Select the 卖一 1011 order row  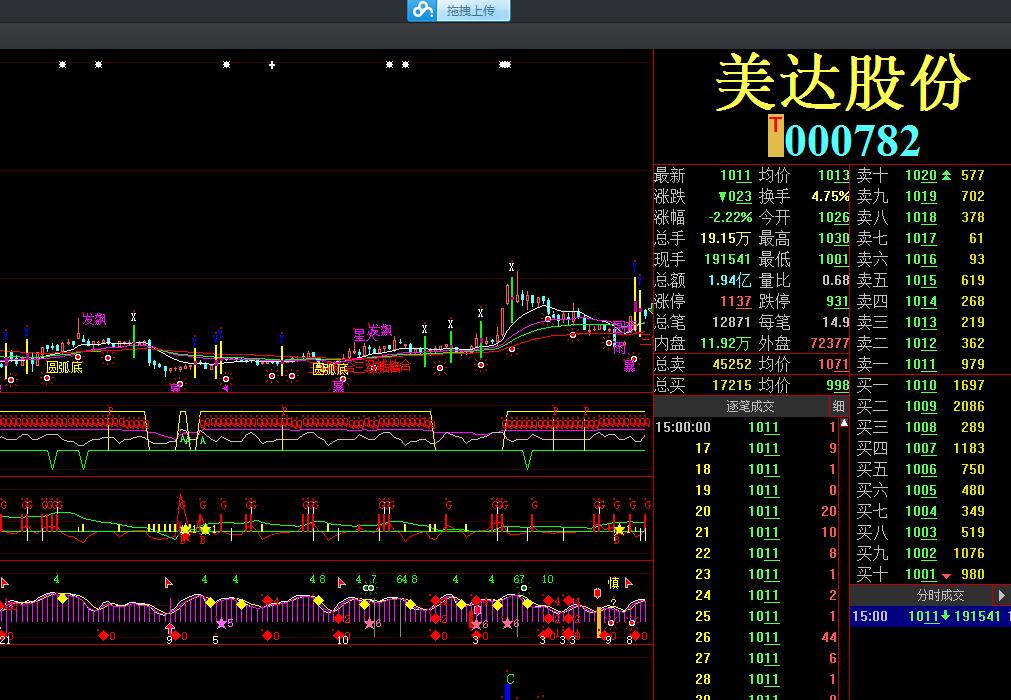coord(921,364)
